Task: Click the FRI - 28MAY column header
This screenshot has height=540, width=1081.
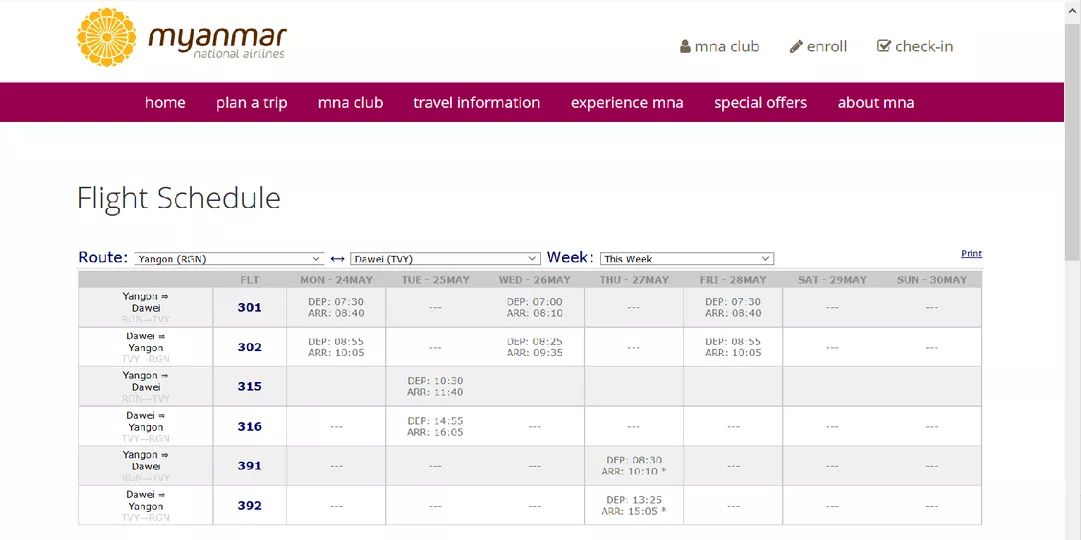Action: (734, 280)
